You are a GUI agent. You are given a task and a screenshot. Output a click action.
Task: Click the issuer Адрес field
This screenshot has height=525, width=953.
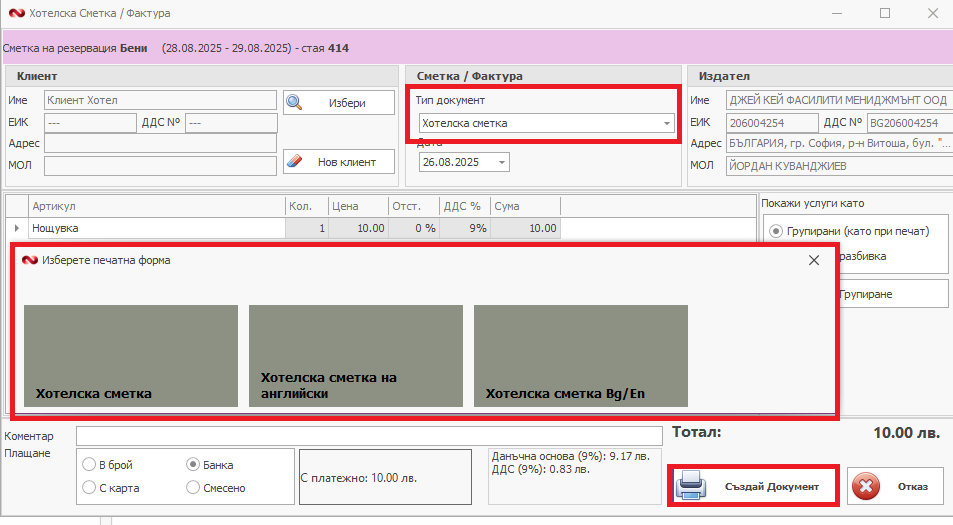coord(839,143)
